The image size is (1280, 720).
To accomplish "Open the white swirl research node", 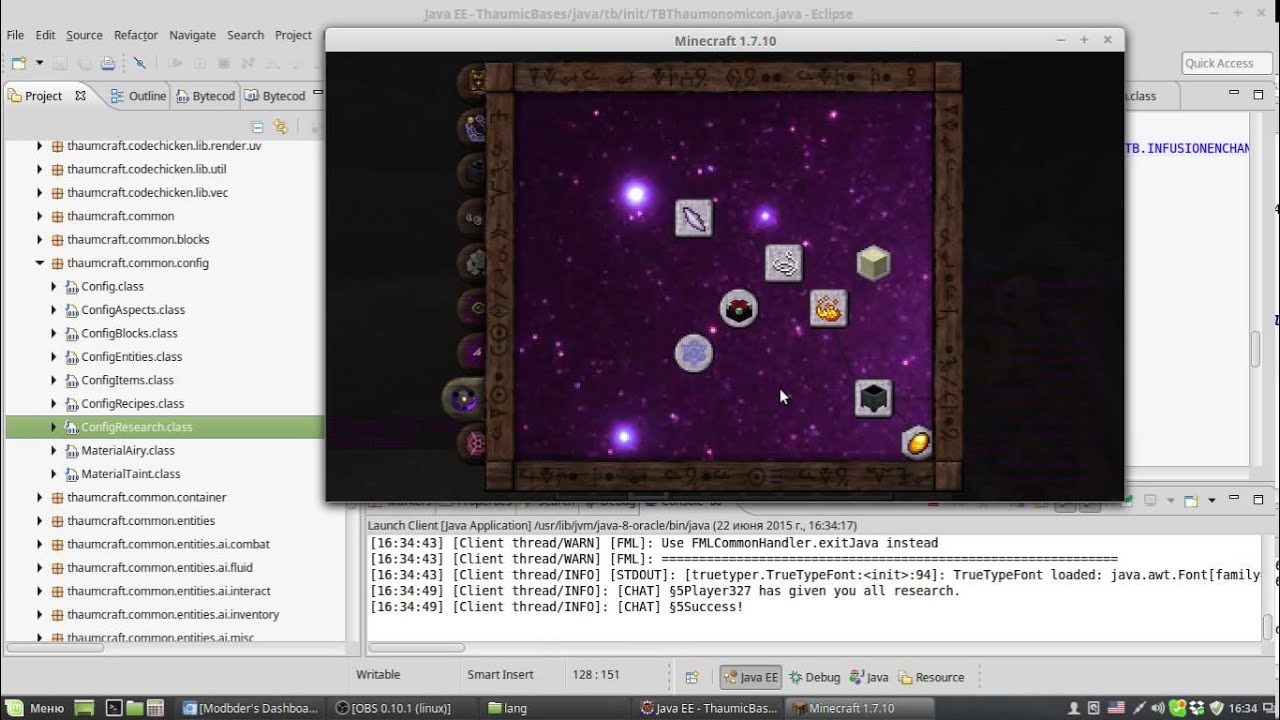I will click(785, 263).
